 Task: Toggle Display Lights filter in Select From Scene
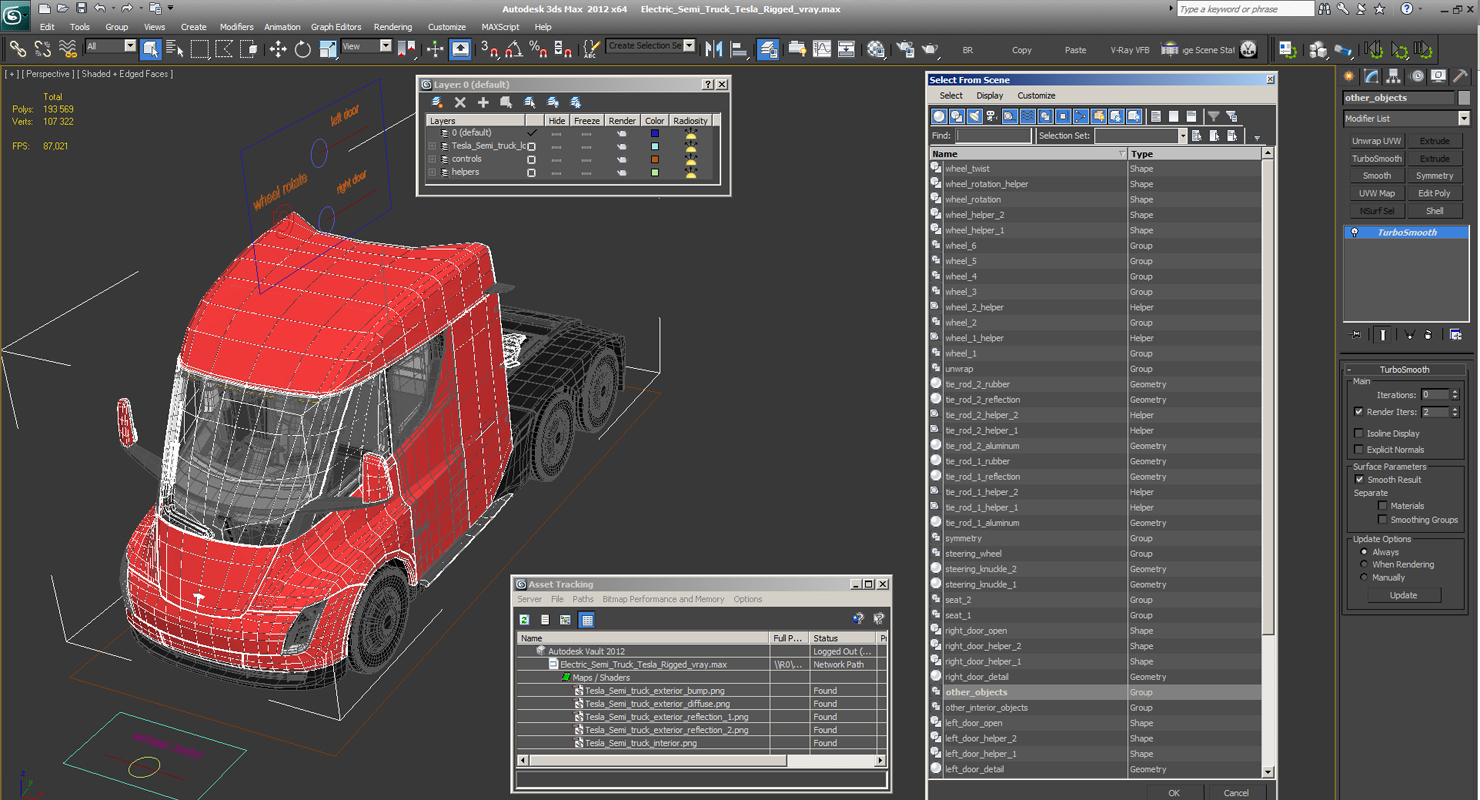point(974,116)
